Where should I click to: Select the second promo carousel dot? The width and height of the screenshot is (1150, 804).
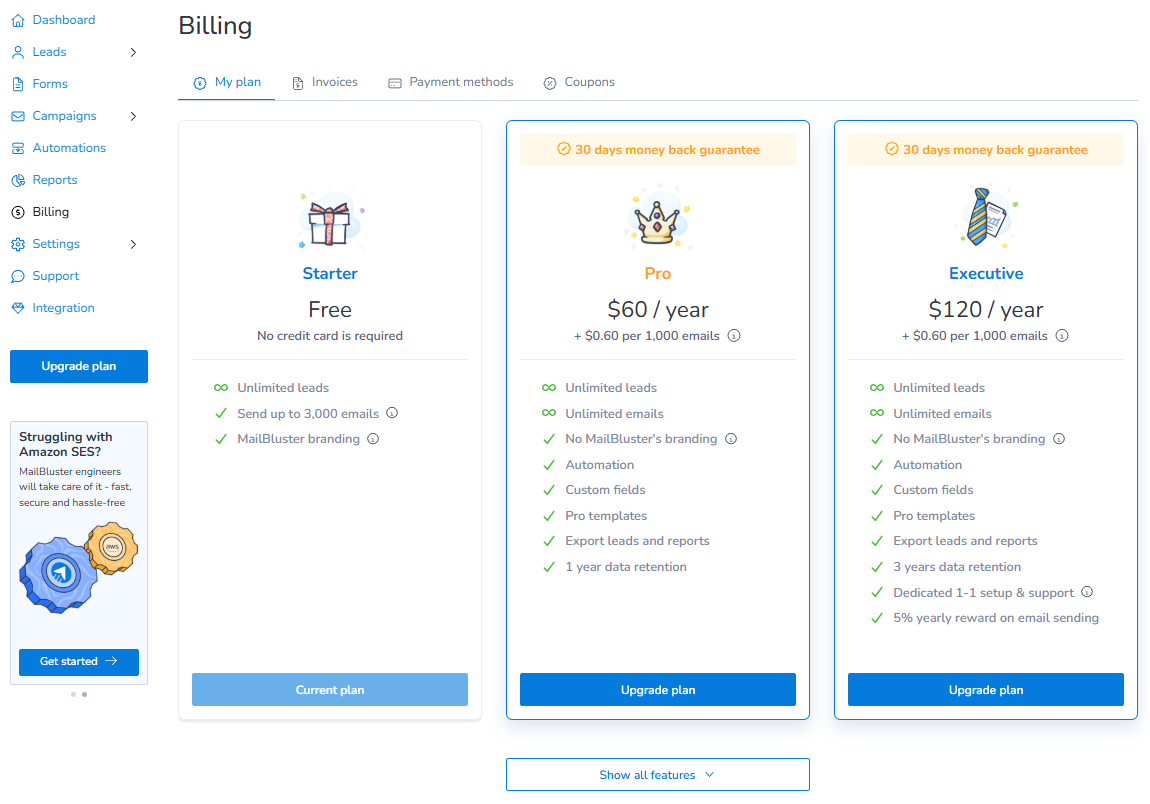(x=84, y=694)
